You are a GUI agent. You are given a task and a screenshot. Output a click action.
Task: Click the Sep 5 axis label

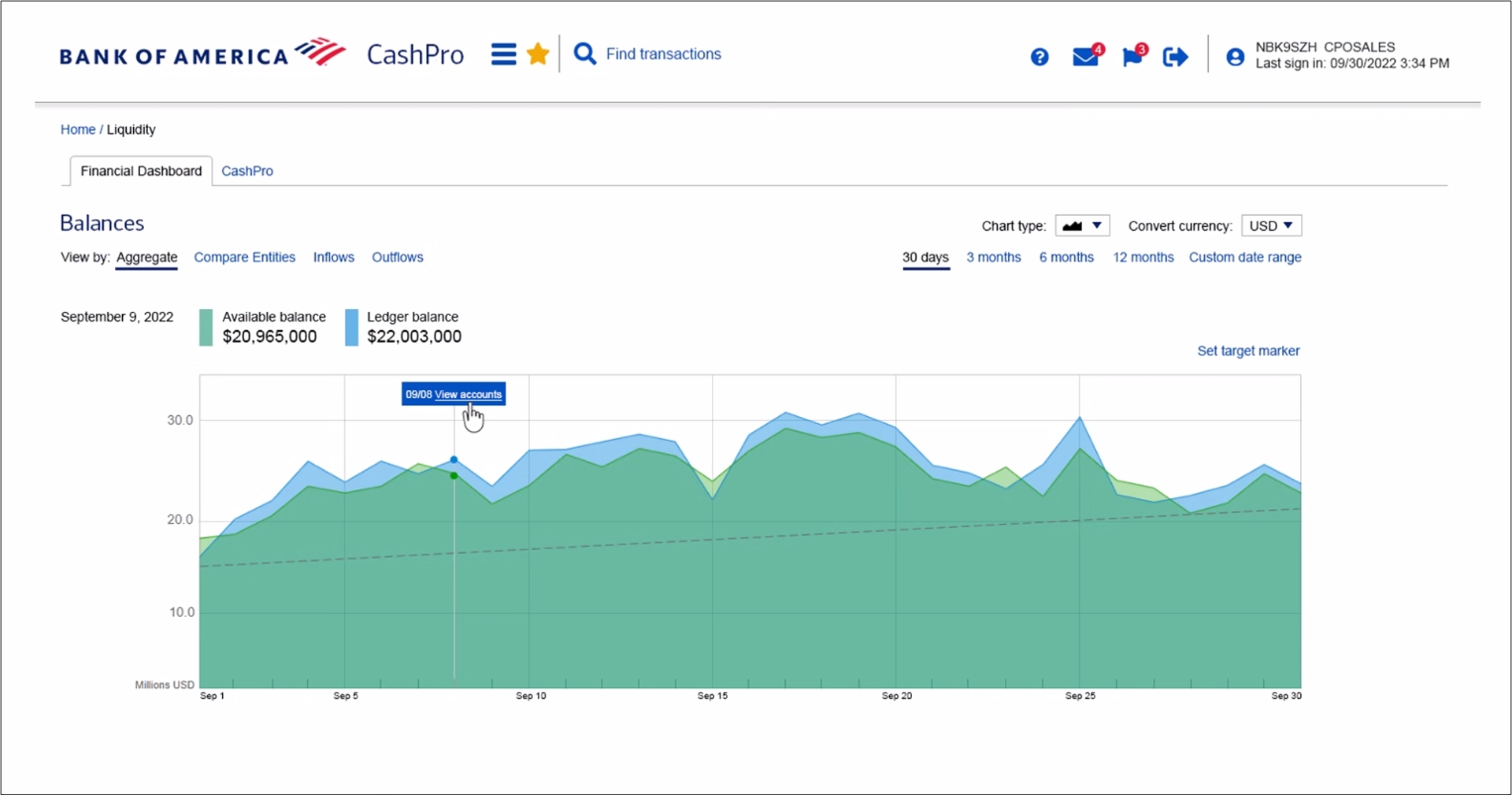[x=346, y=696]
